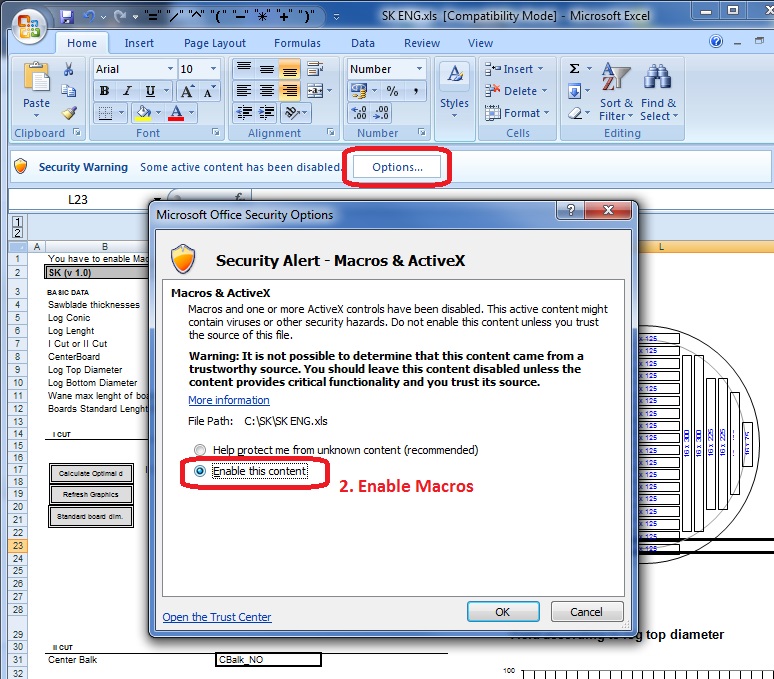Apply Percent Style format

(392, 91)
